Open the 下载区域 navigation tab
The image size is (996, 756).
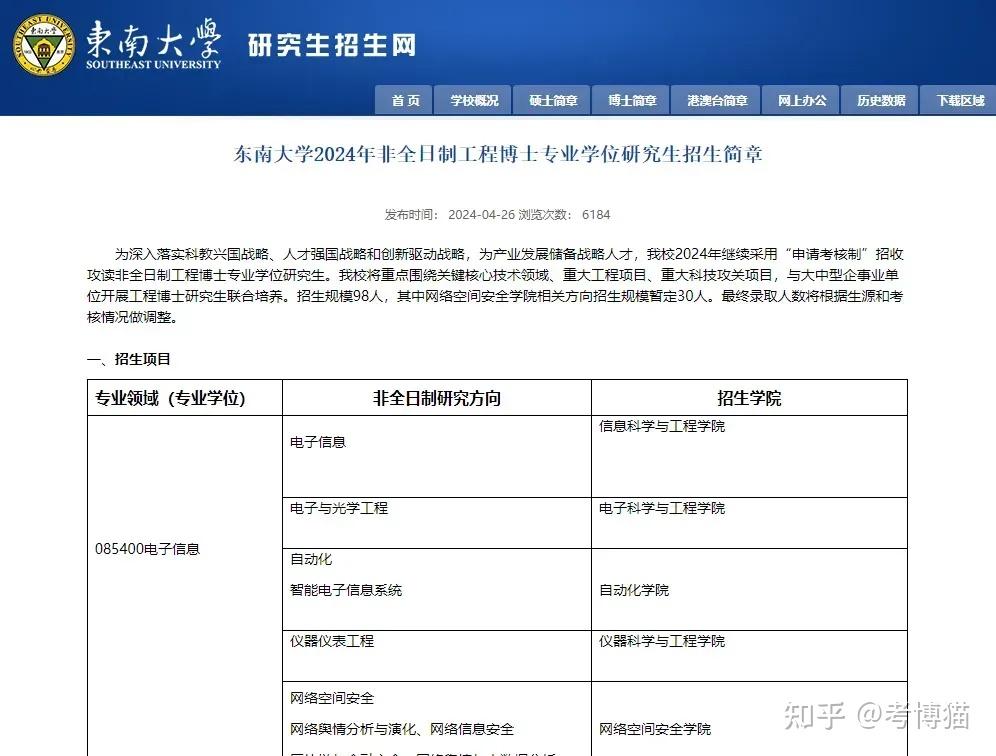pyautogui.click(x=959, y=100)
